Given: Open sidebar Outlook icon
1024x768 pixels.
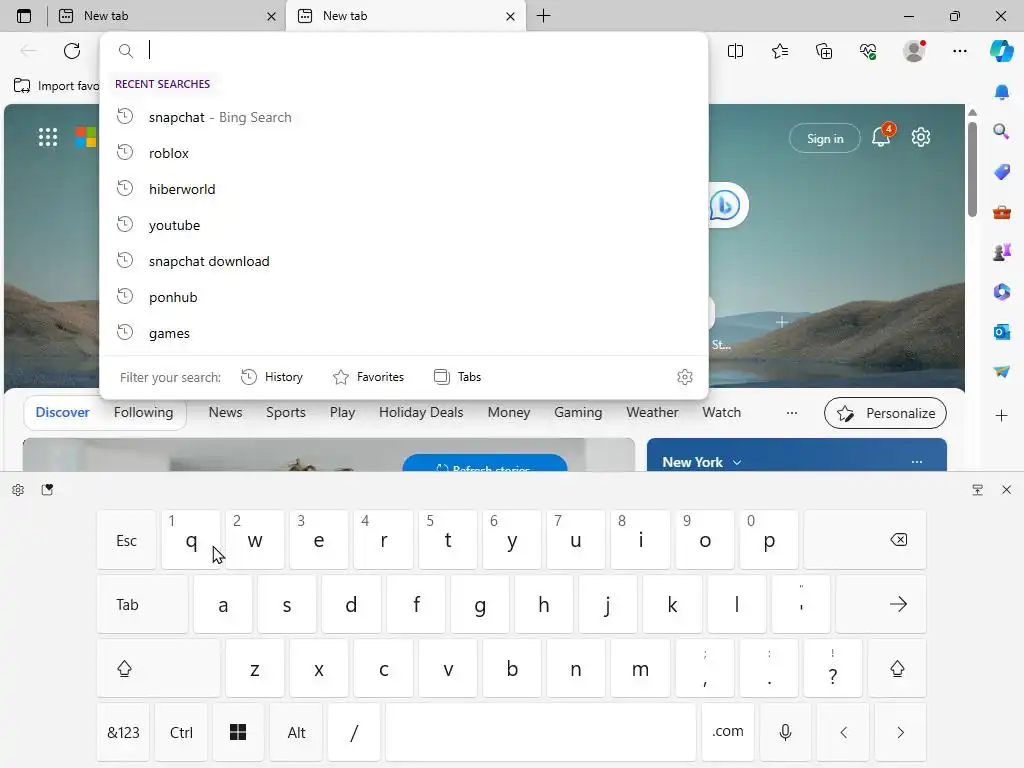Looking at the screenshot, I should (x=1002, y=332).
